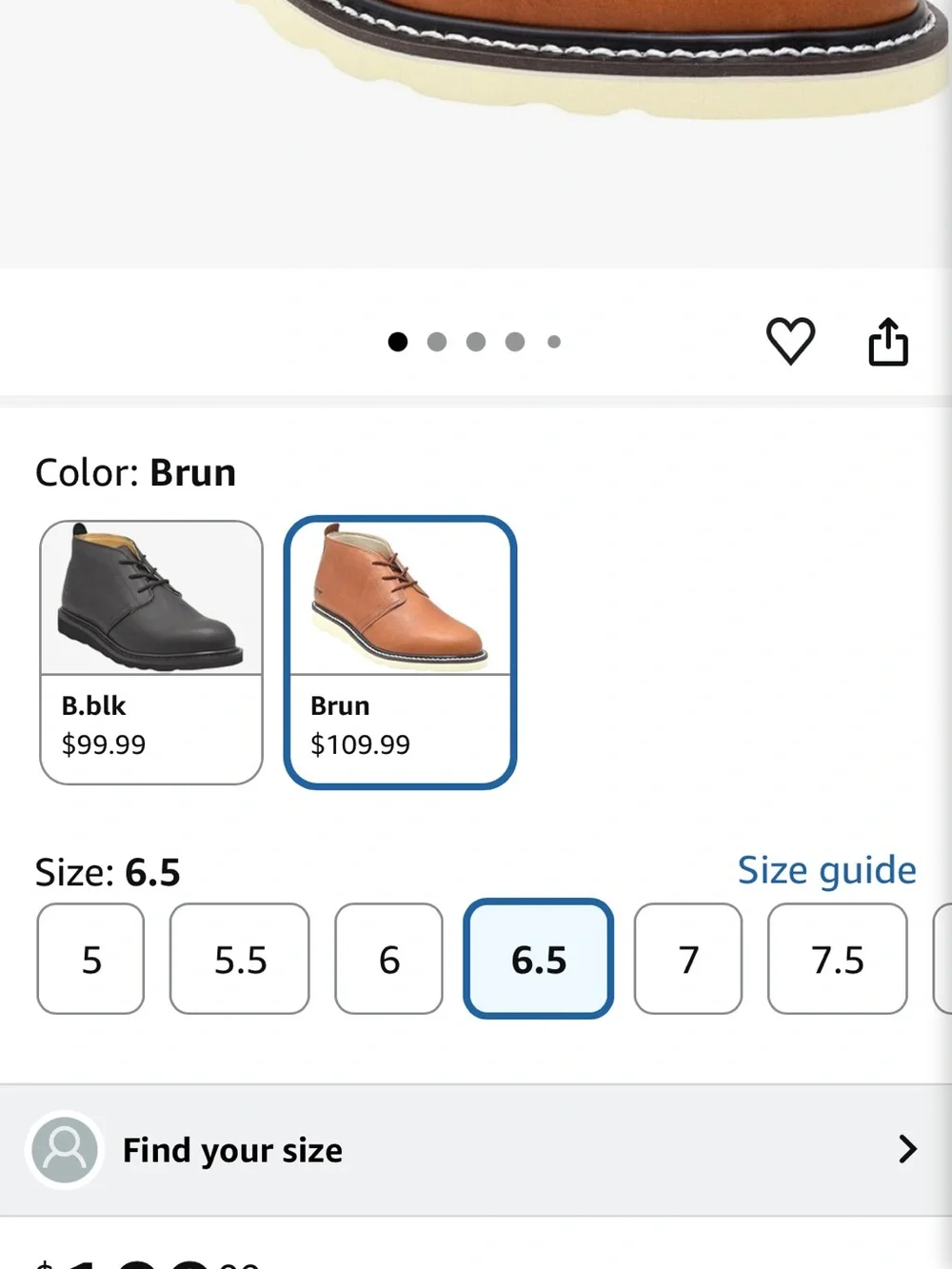Image resolution: width=952 pixels, height=1269 pixels.
Task: Expand Find your size chevron arrow
Action: (907, 1149)
